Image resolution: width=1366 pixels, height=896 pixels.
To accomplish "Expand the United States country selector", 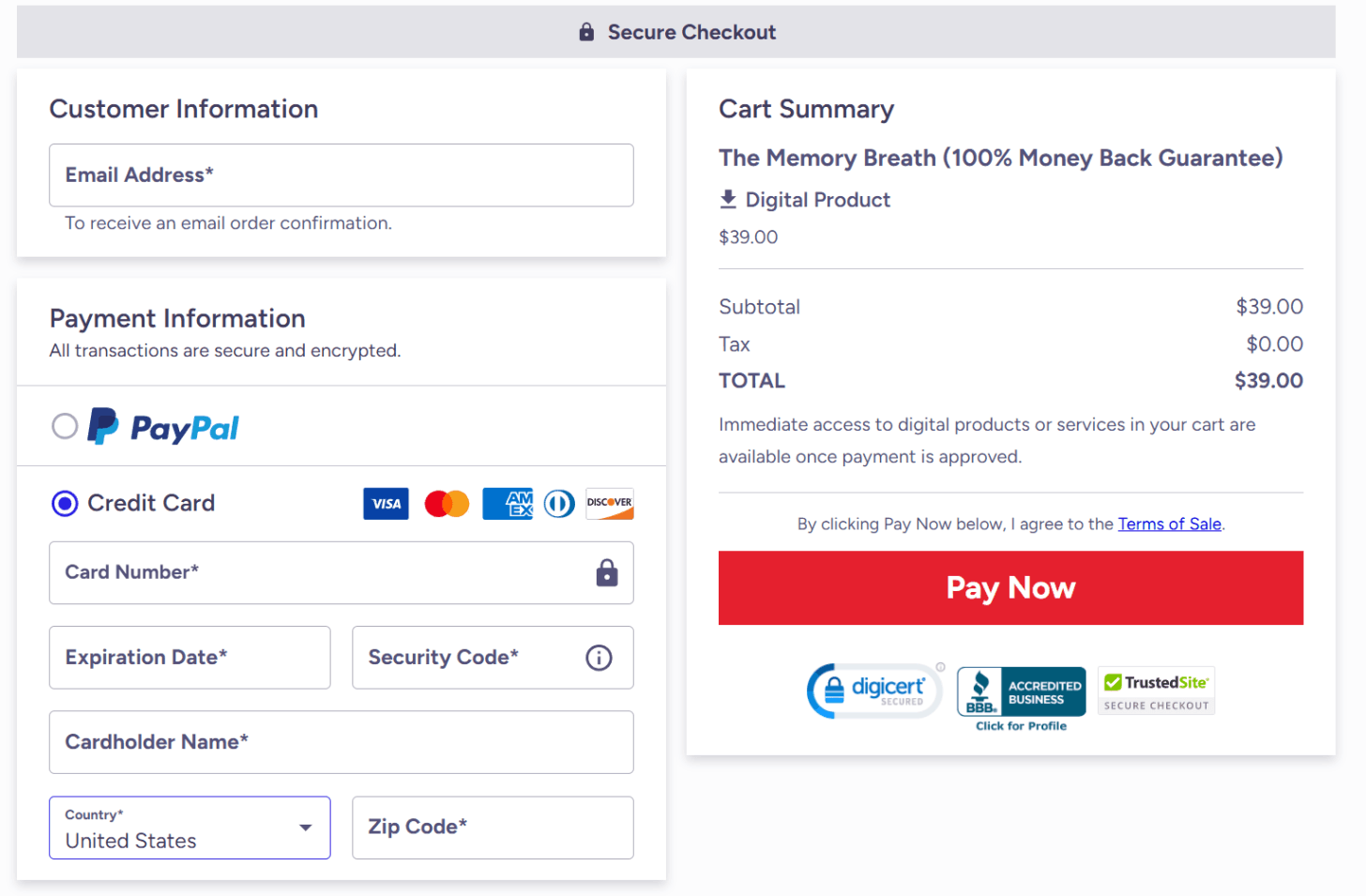I will click(190, 828).
